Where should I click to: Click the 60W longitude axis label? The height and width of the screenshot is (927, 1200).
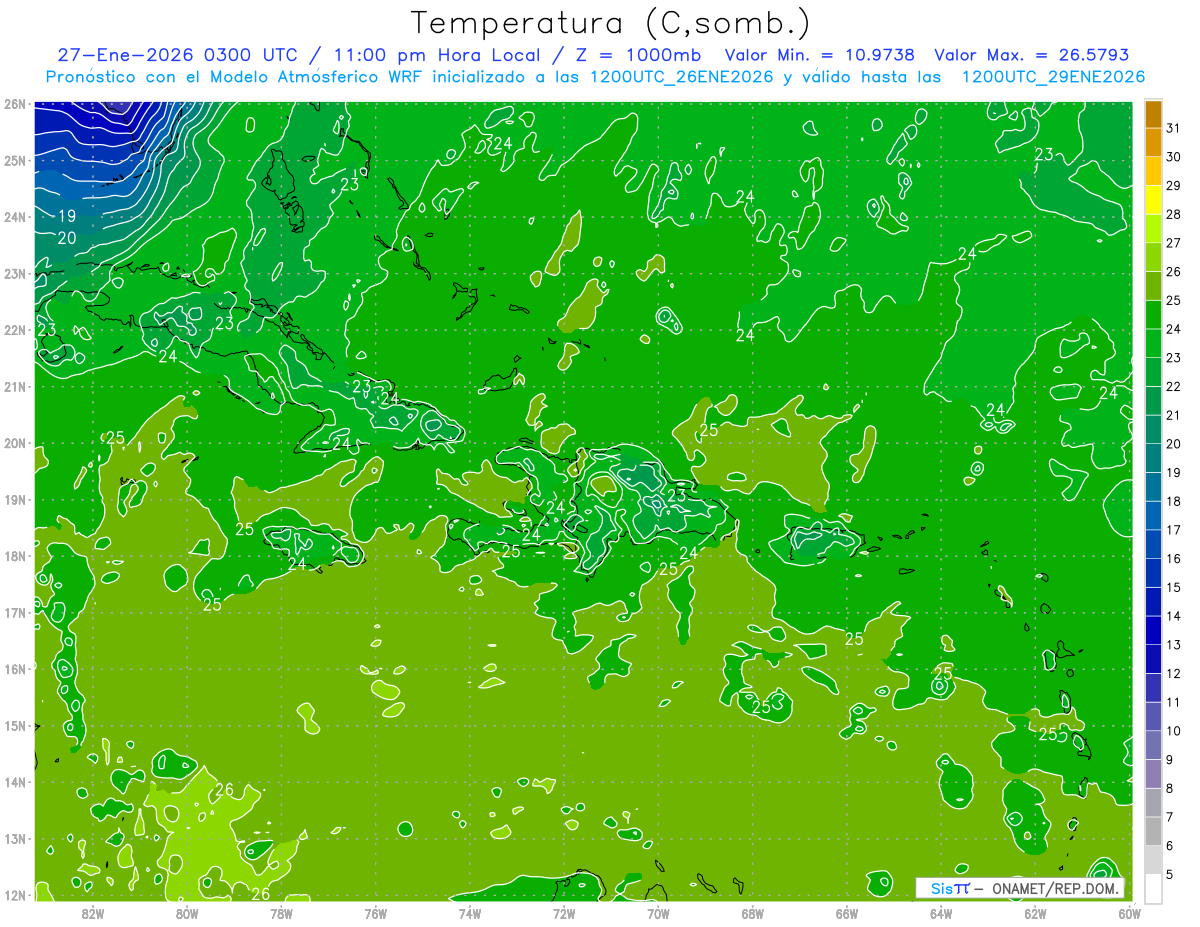point(1129,912)
